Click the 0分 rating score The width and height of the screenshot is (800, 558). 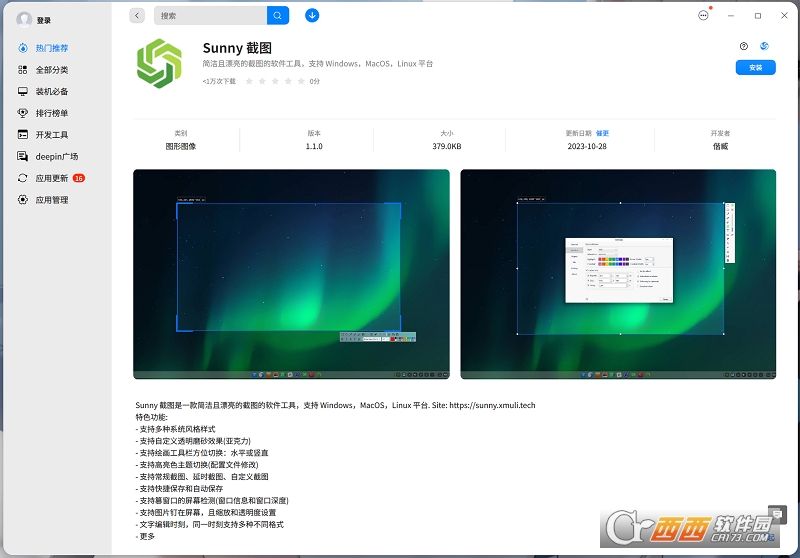(315, 81)
